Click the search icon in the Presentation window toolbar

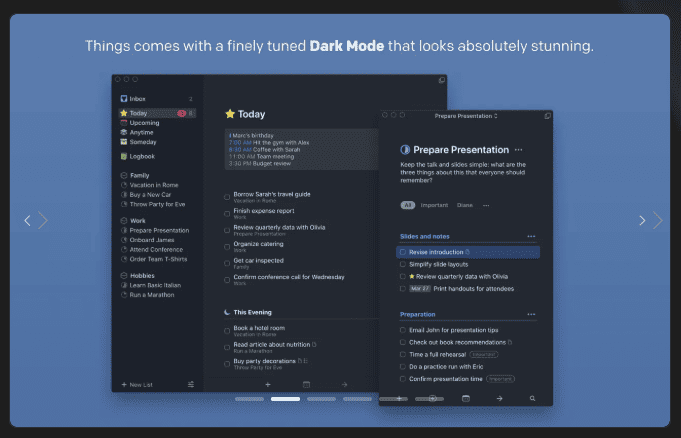(x=532, y=398)
